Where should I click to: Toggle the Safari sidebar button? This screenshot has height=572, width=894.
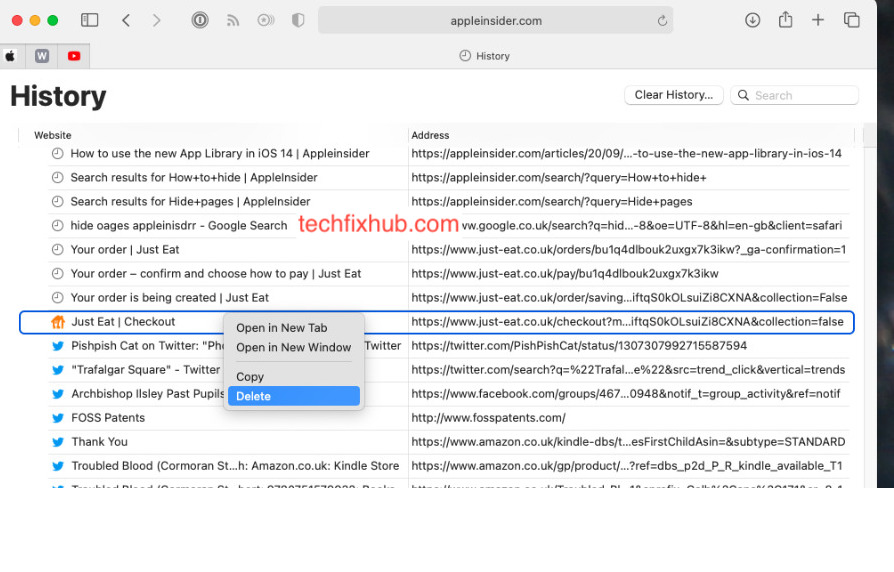pos(90,21)
